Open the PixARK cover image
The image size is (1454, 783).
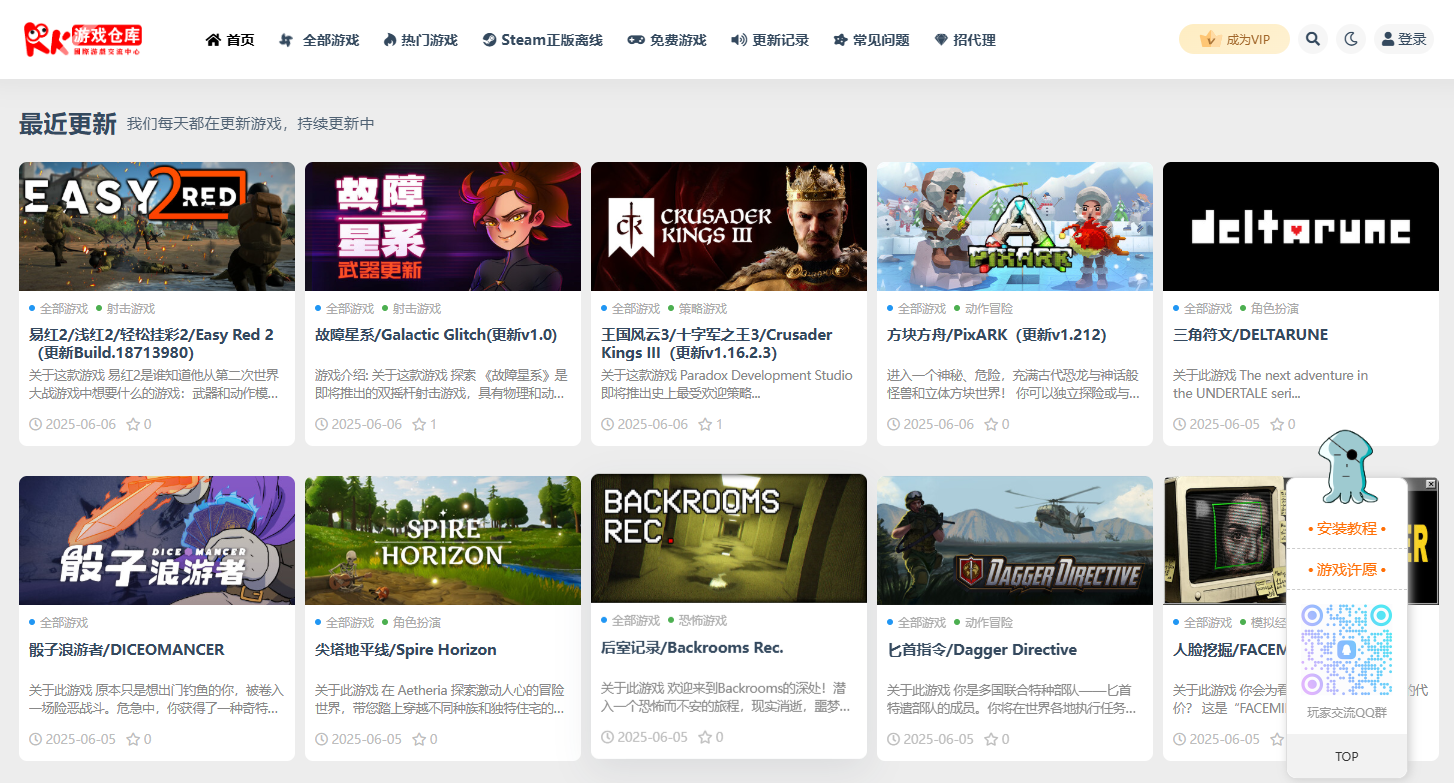pos(1015,226)
